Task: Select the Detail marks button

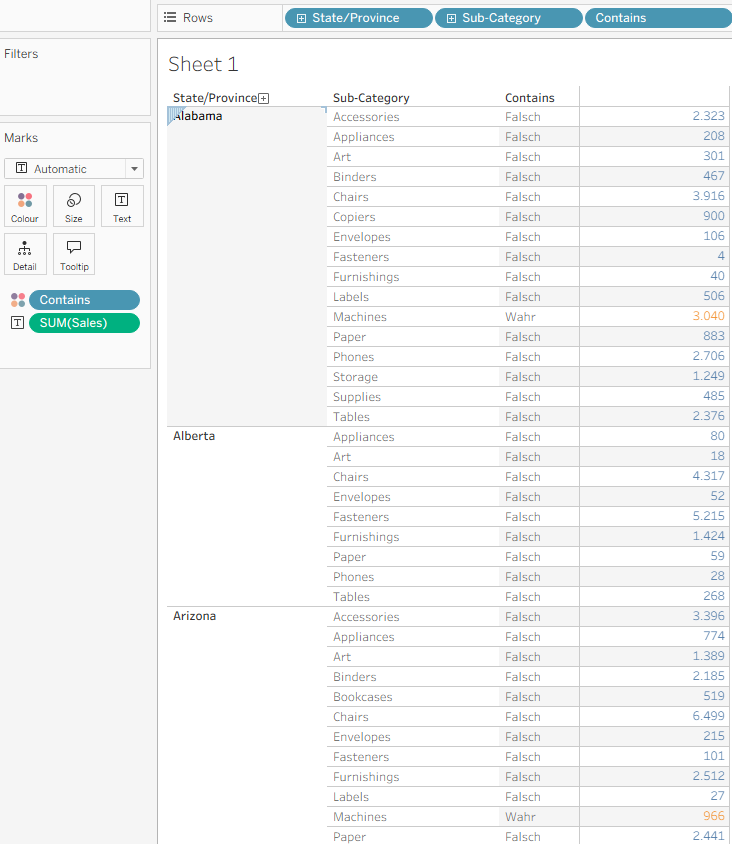Action: pos(25,254)
